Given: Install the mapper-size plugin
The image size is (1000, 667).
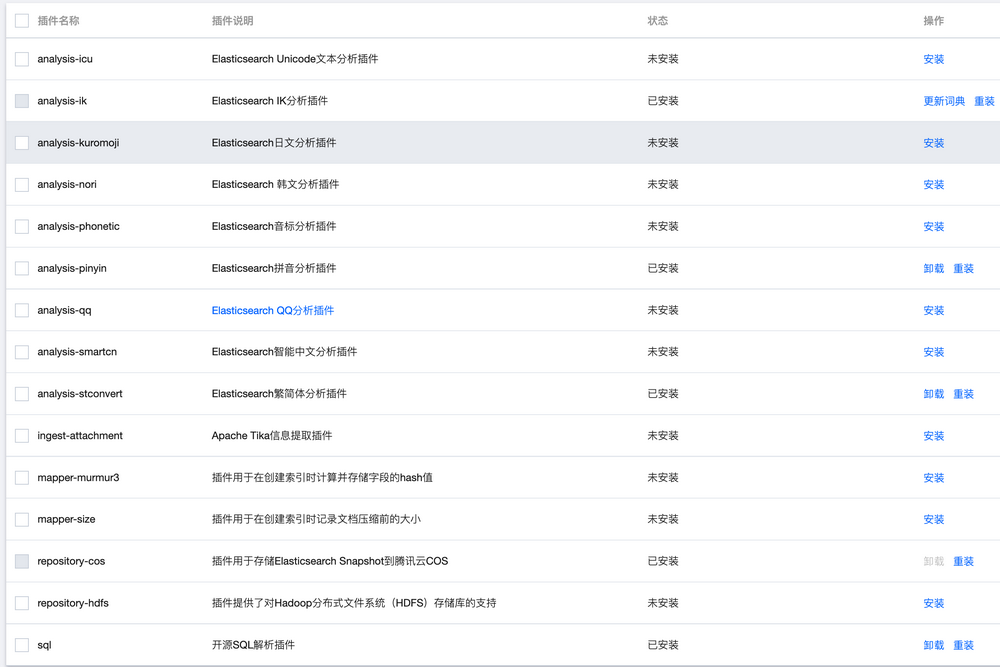Looking at the screenshot, I should pos(933,520).
